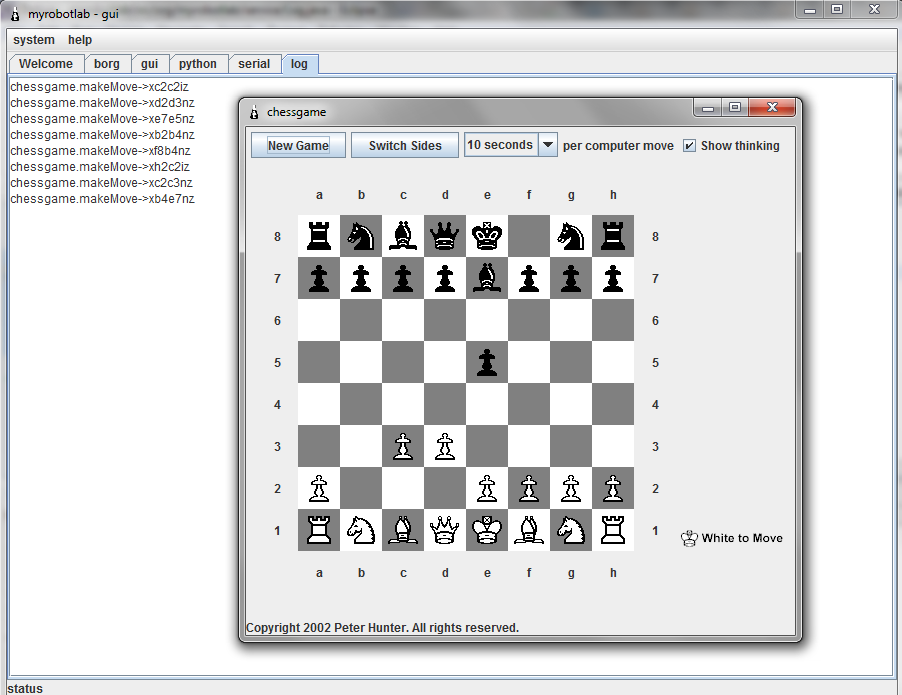Click log line makeMove->xb4e7nz

(102, 200)
